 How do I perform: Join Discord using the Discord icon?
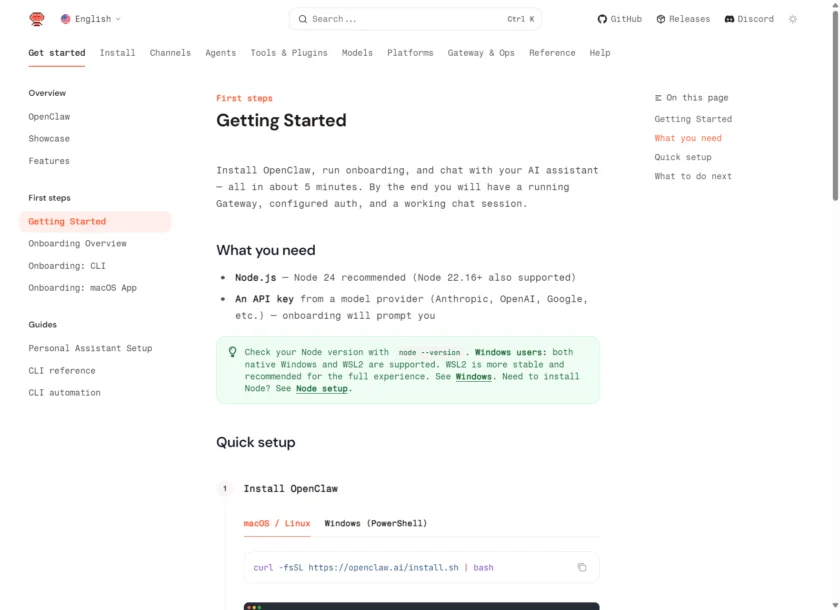(728, 18)
